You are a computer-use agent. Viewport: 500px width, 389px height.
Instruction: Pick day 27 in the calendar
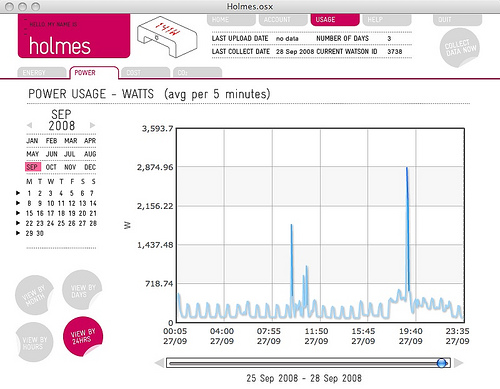pos(82,223)
